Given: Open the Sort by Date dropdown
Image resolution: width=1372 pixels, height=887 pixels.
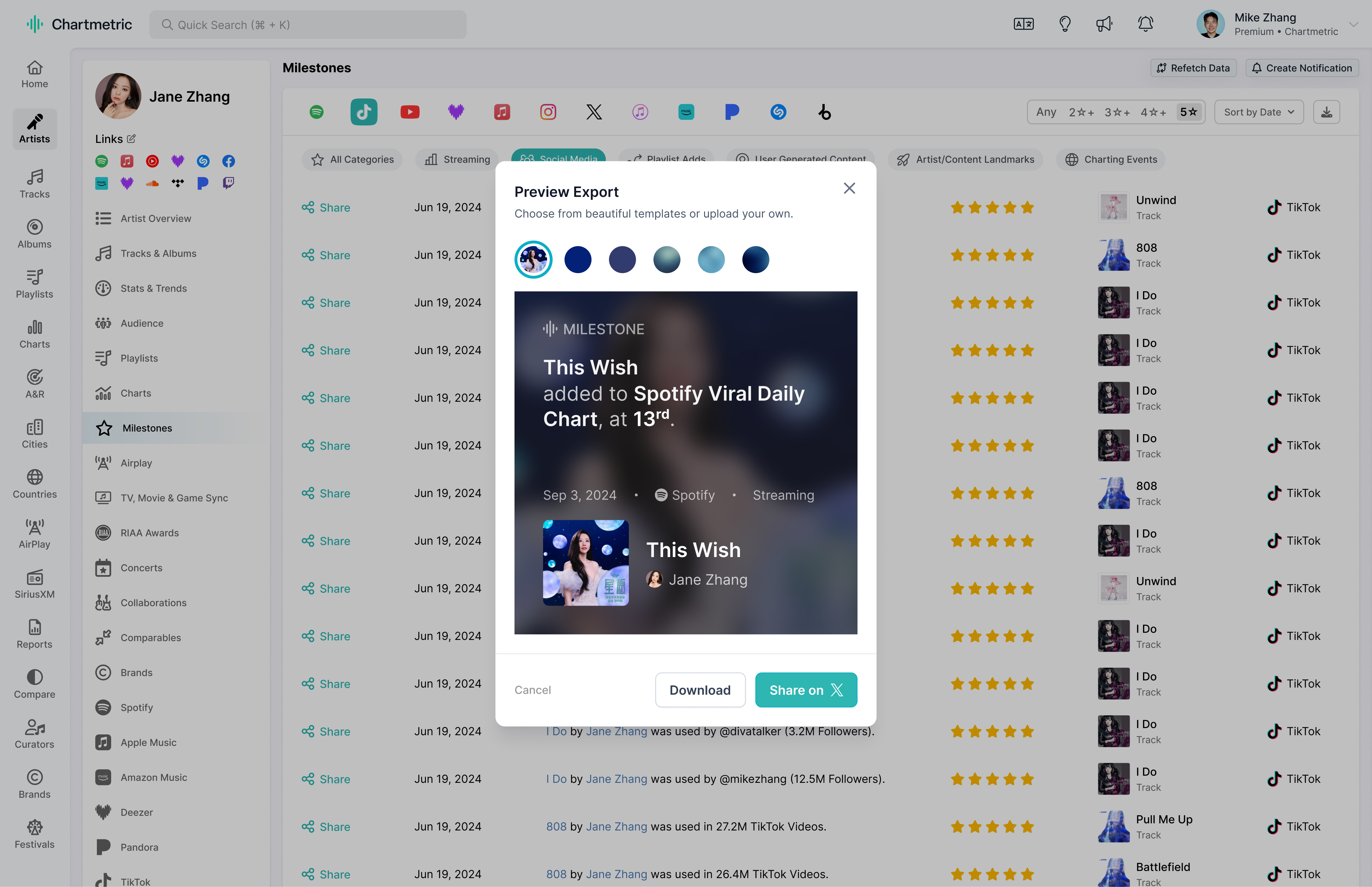Looking at the screenshot, I should pos(1259,112).
